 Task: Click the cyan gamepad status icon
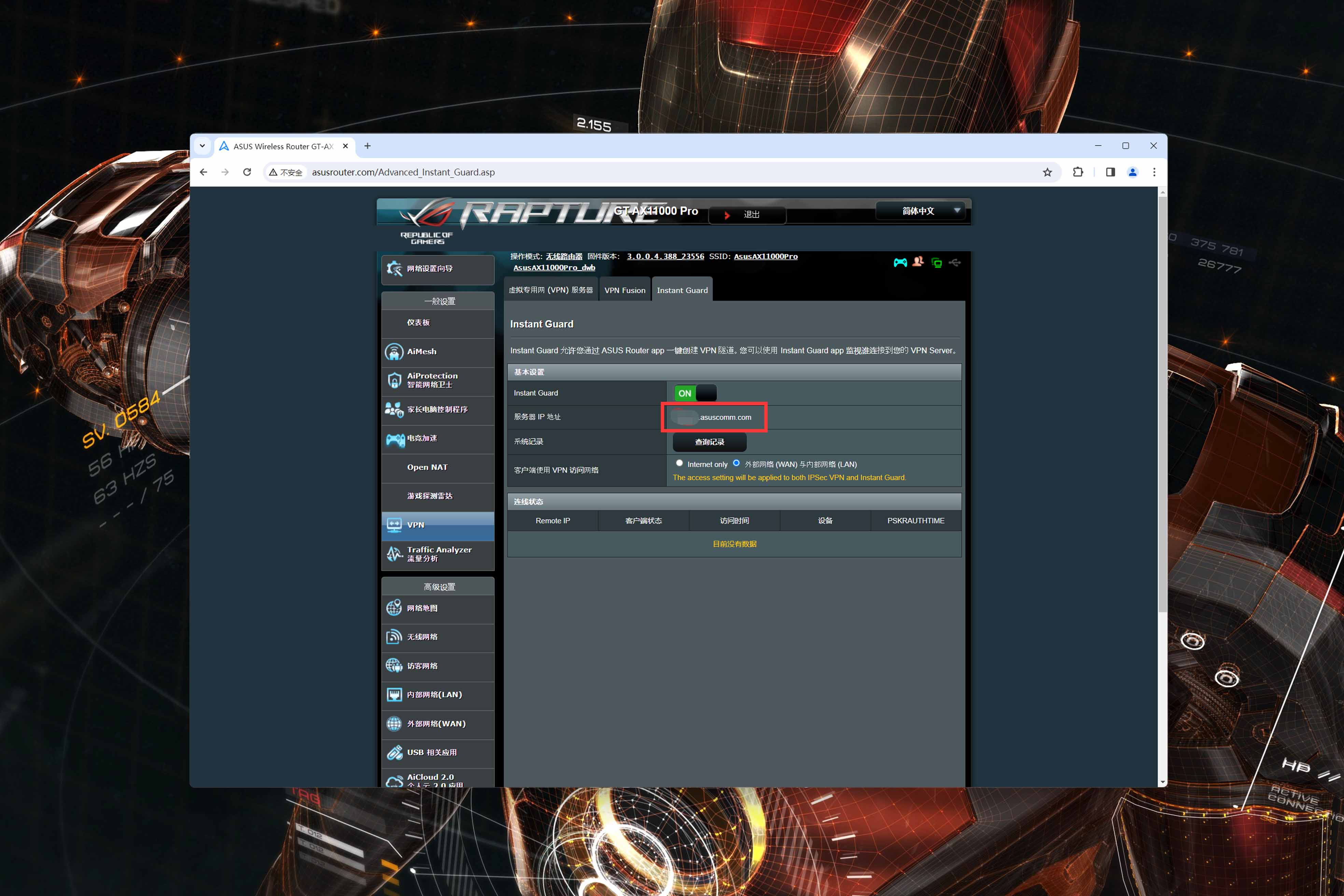[900, 262]
